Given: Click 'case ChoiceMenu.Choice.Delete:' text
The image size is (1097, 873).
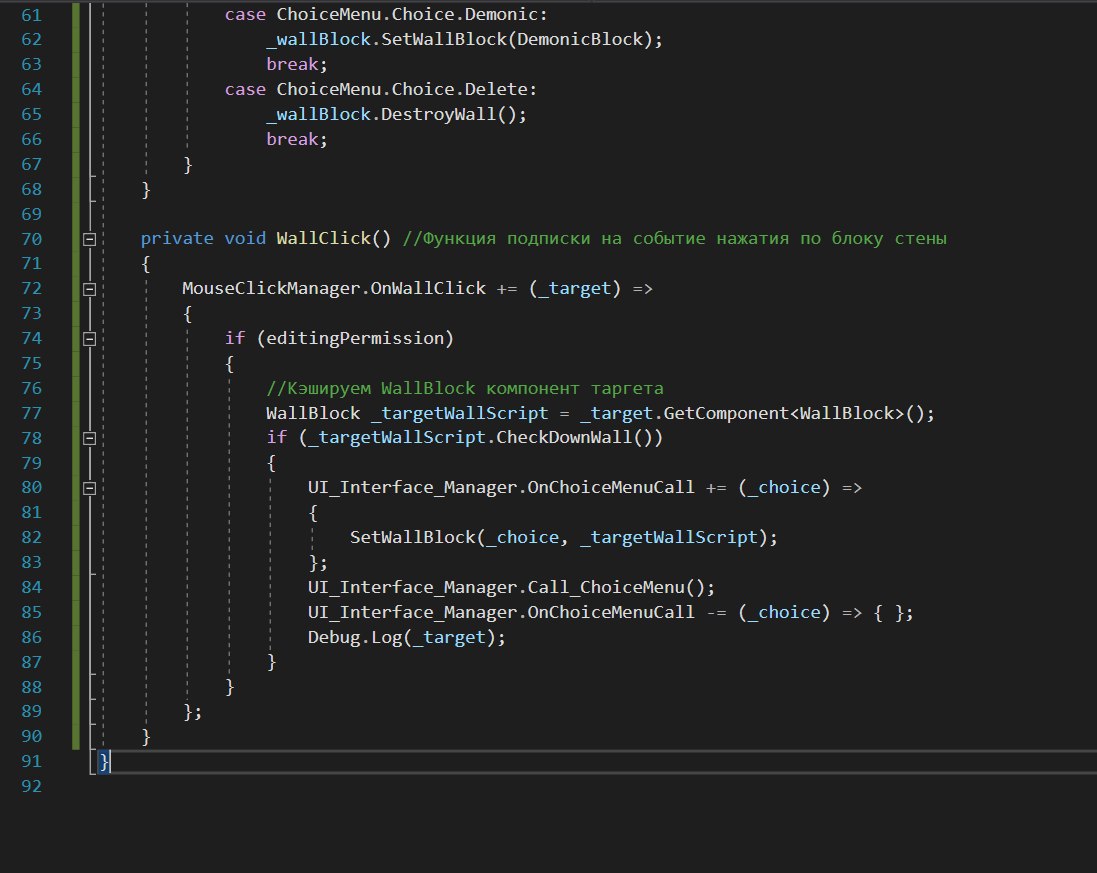Looking at the screenshot, I should pos(381,90).
